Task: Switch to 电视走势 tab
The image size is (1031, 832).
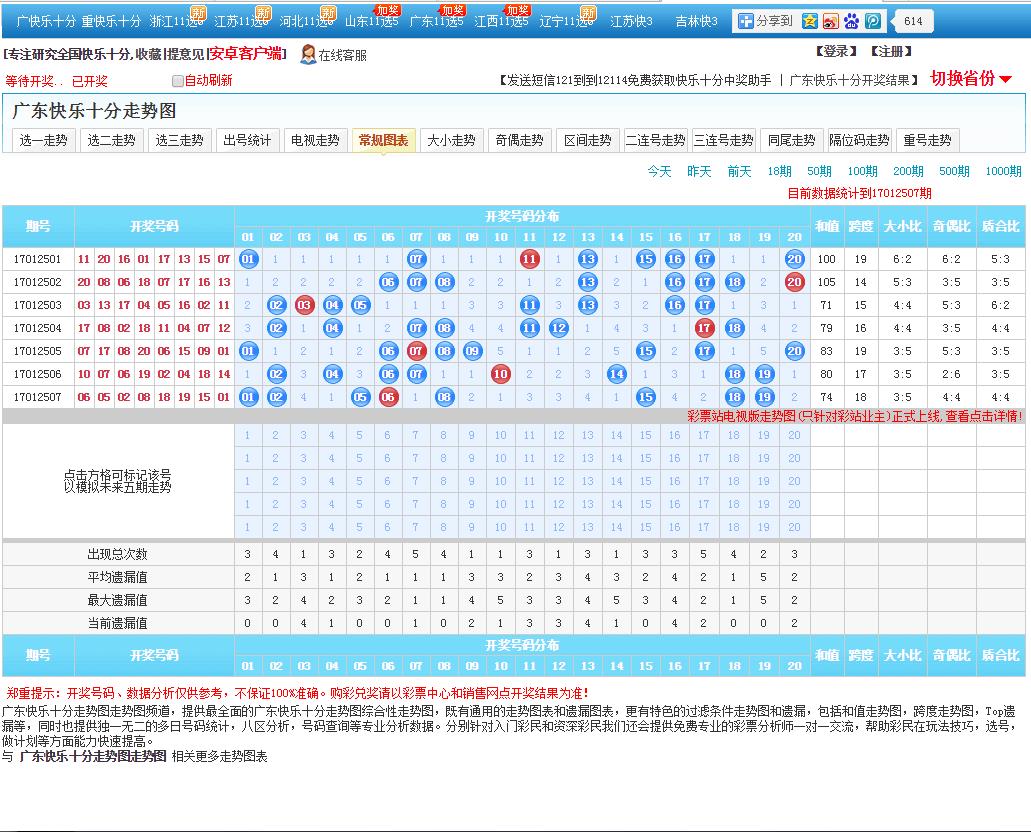Action: click(x=315, y=140)
